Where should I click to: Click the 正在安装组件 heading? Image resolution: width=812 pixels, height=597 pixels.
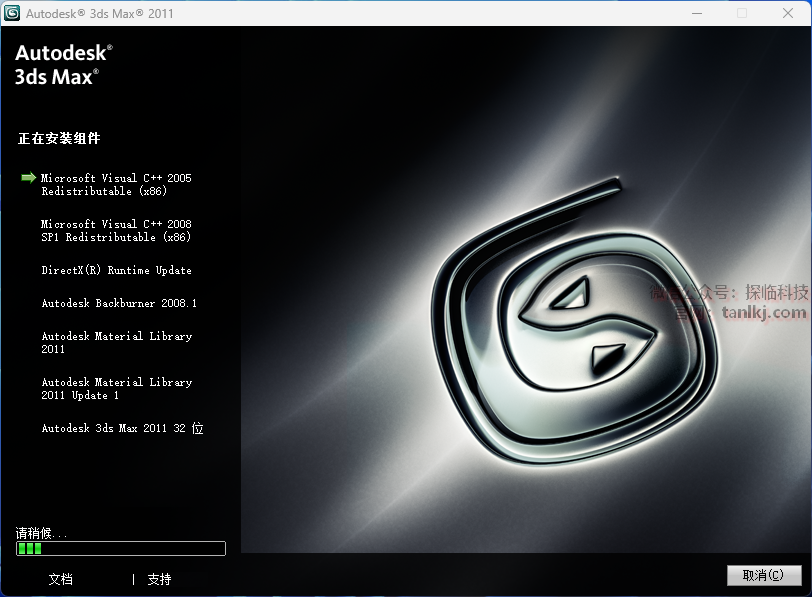59,138
